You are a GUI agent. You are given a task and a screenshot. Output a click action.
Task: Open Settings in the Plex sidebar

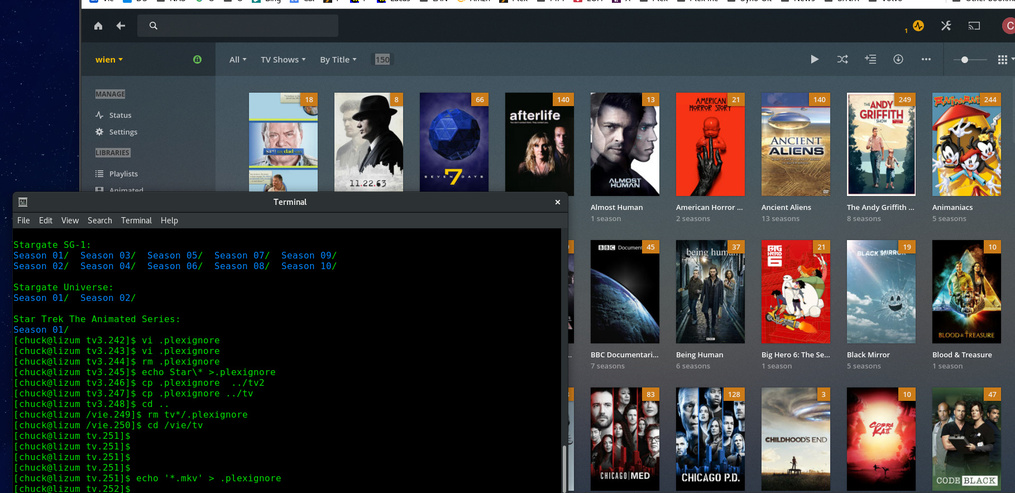[123, 132]
